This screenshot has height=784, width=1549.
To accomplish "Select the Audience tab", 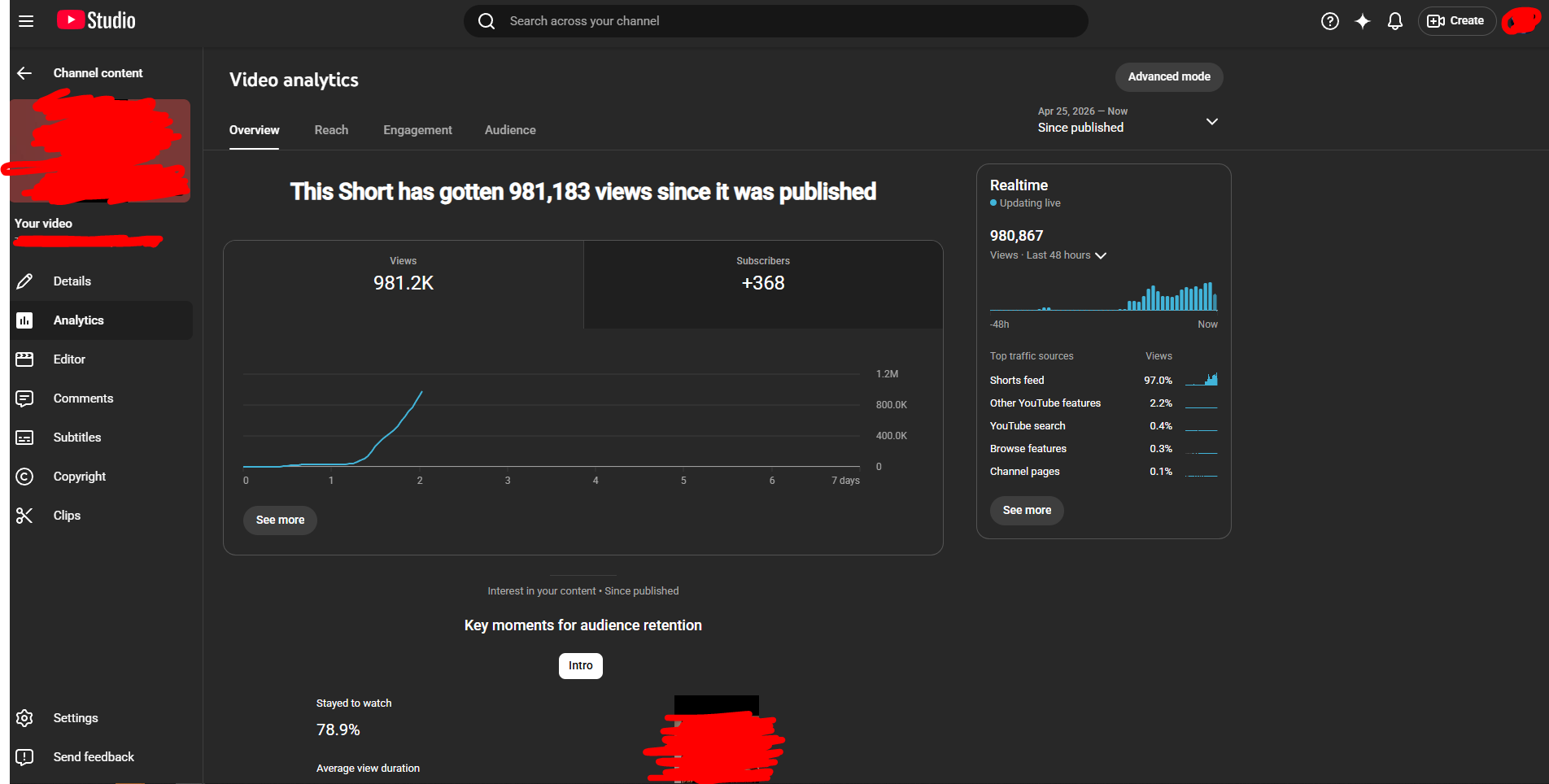I will click(510, 130).
